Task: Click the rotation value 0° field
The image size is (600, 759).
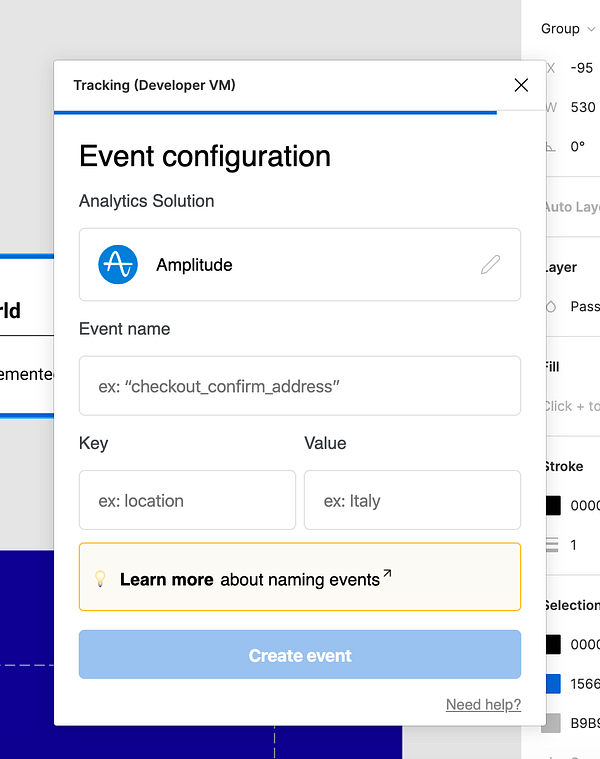Action: [578, 146]
